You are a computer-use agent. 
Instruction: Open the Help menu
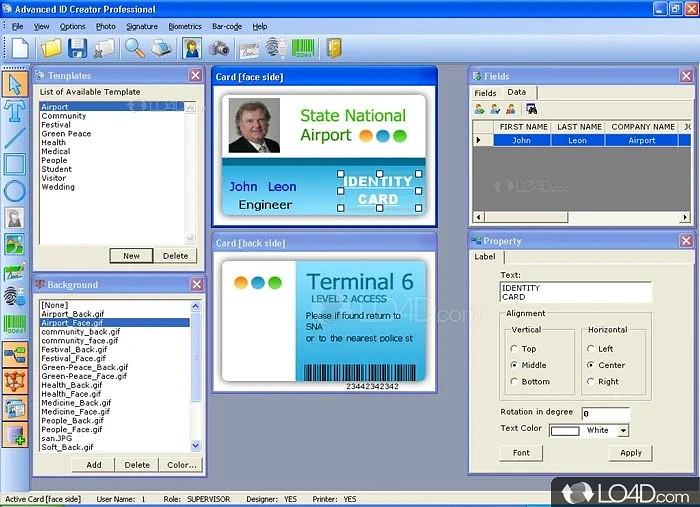pyautogui.click(x=260, y=26)
